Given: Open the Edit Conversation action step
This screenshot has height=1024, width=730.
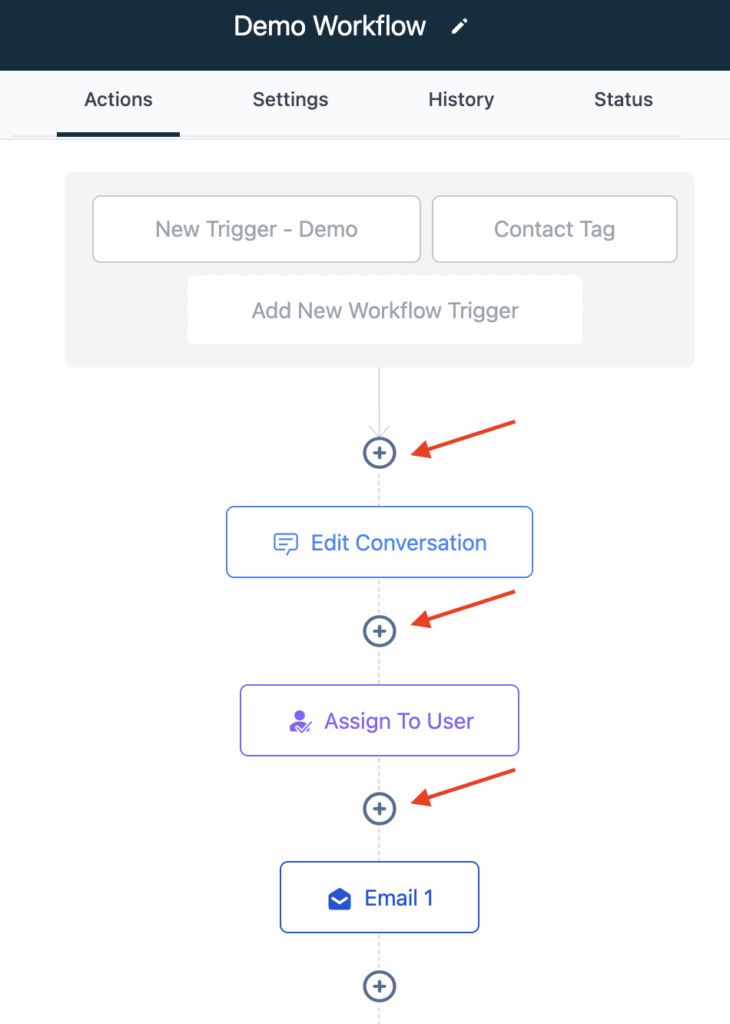Looking at the screenshot, I should [398, 543].
